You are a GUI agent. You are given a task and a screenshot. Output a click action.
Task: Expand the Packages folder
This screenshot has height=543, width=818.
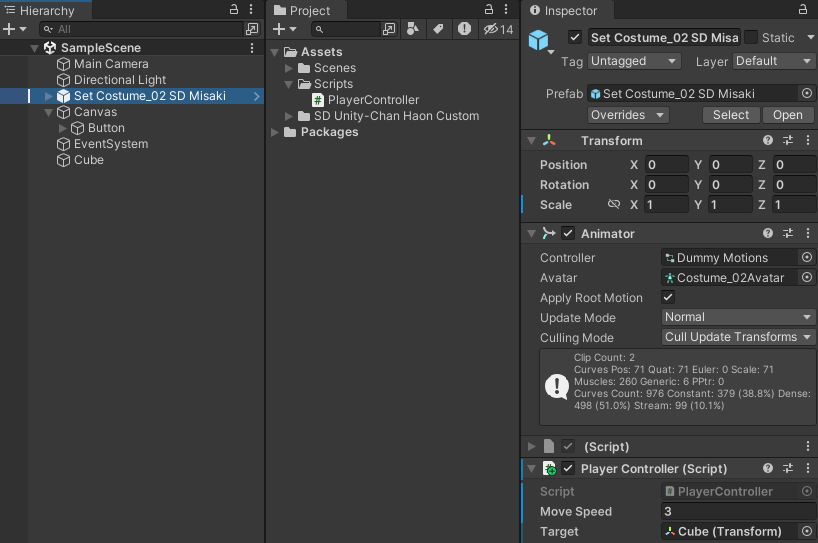point(274,132)
